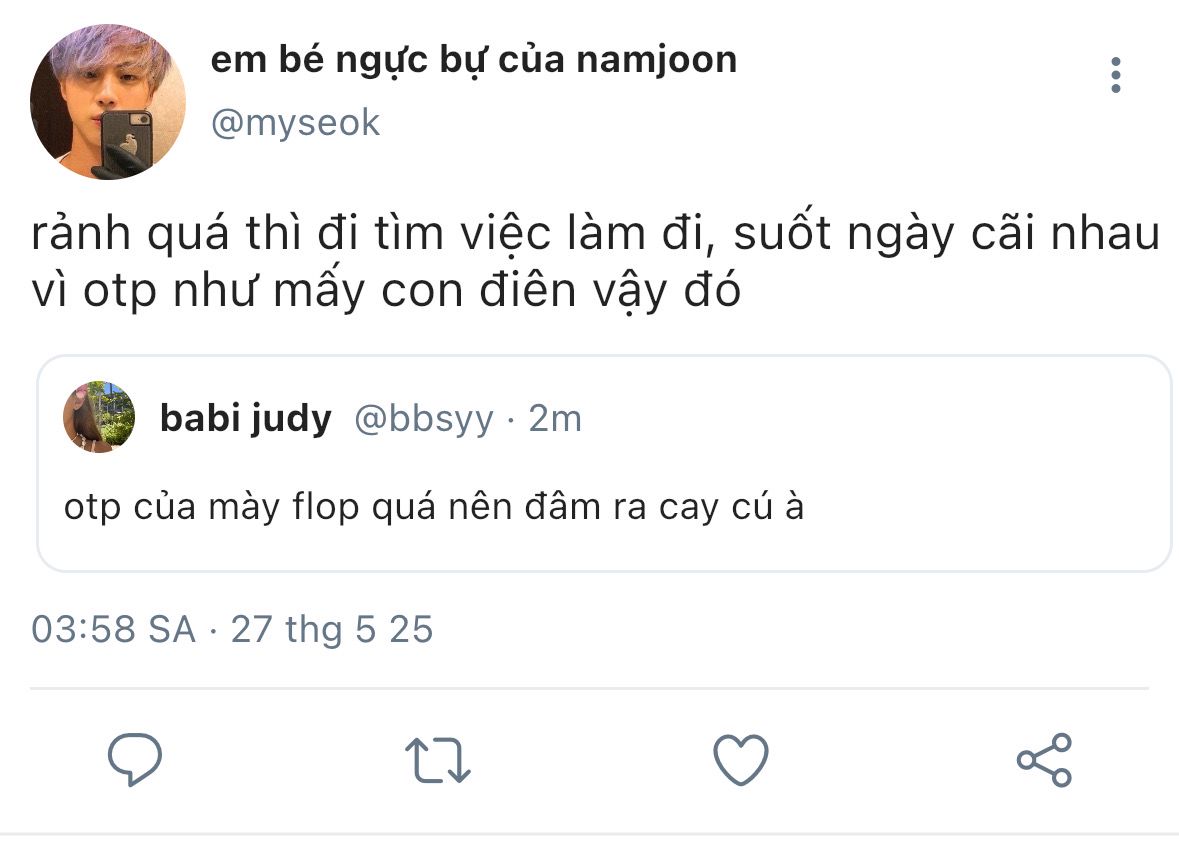Open the @myseok handle
Viewport: 1179px width, 852px height.
pos(295,123)
